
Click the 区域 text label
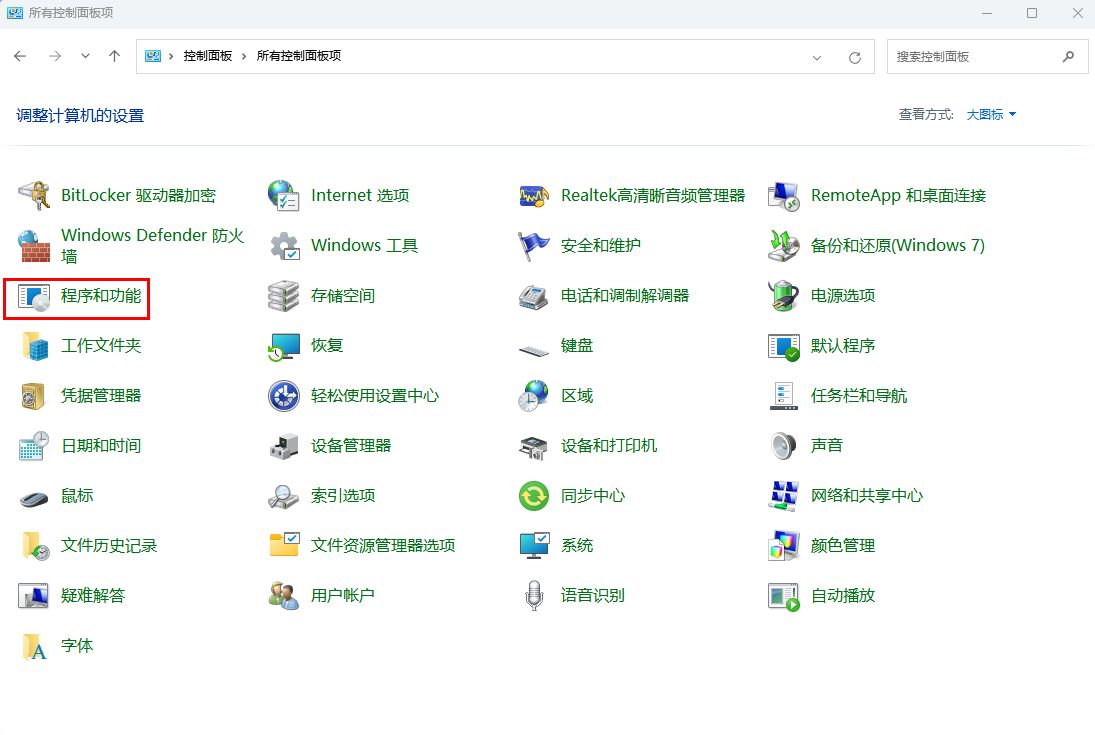pos(577,395)
